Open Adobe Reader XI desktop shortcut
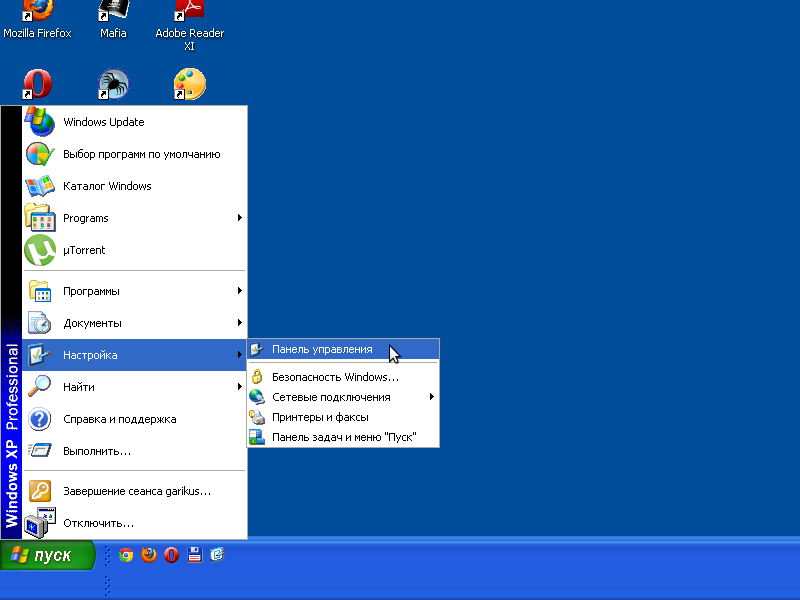This screenshot has height=600, width=800. pyautogui.click(x=190, y=26)
